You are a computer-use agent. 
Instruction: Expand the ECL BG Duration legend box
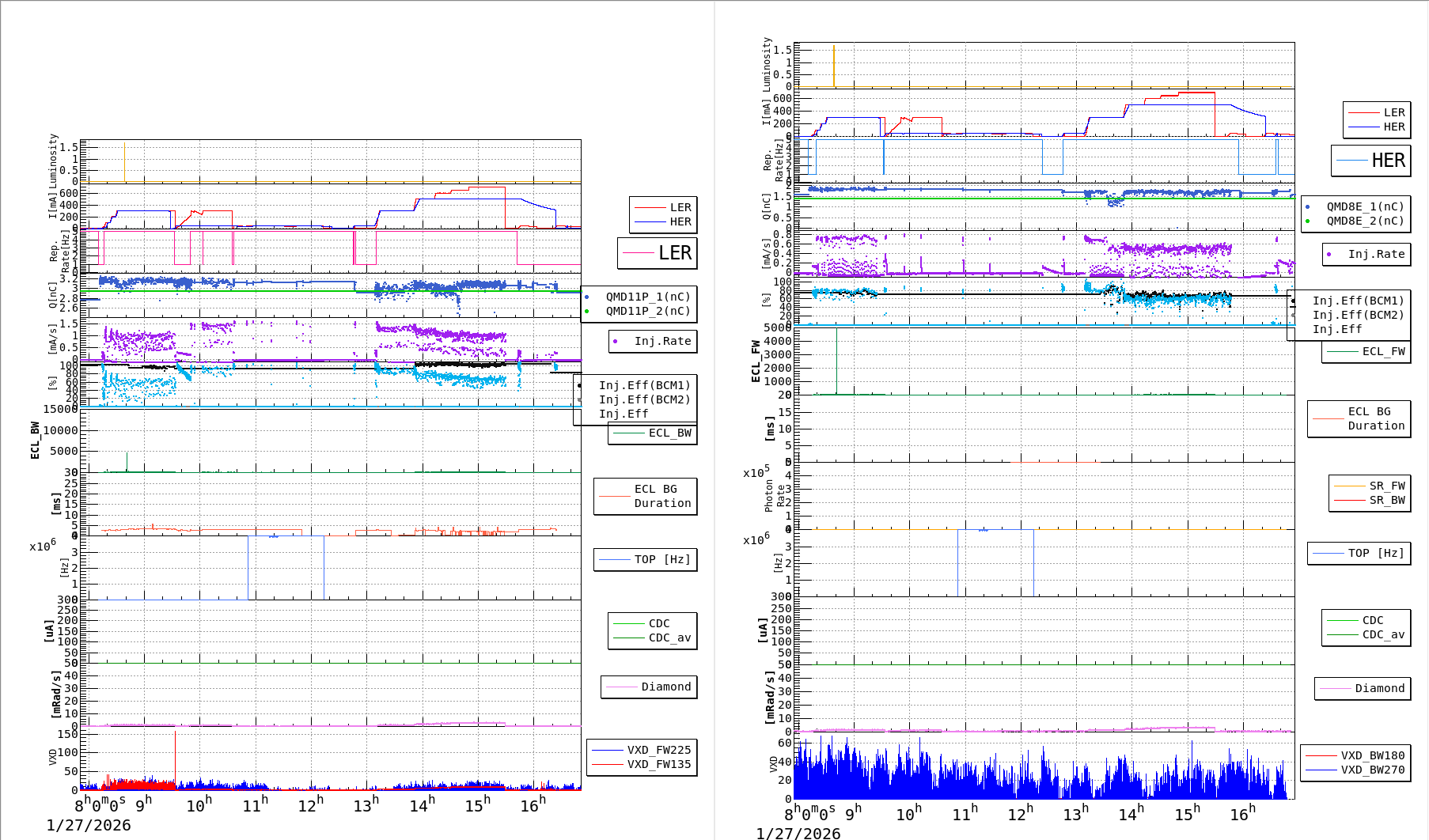pos(645,496)
